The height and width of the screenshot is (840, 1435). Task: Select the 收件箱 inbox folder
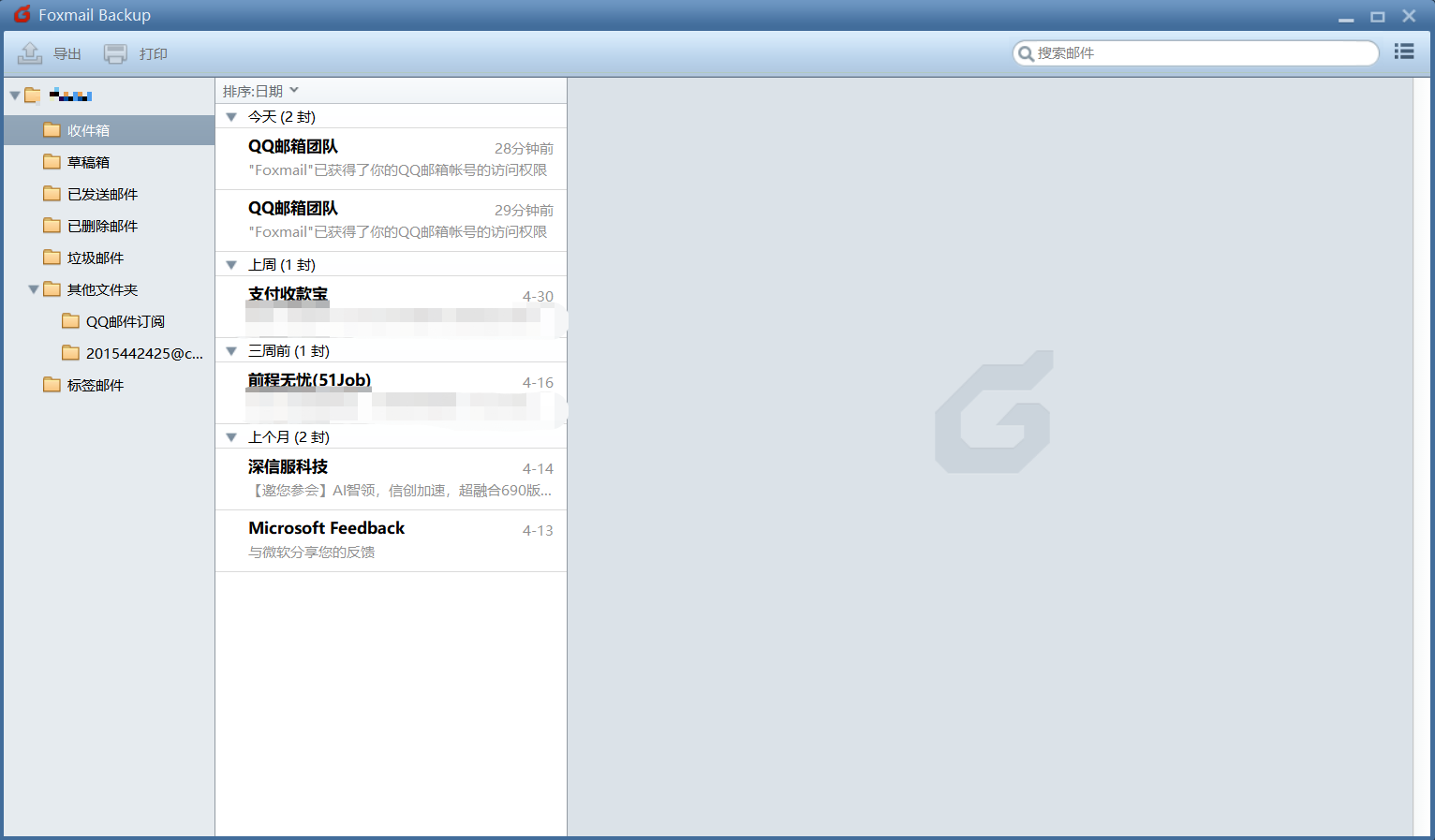(88, 130)
